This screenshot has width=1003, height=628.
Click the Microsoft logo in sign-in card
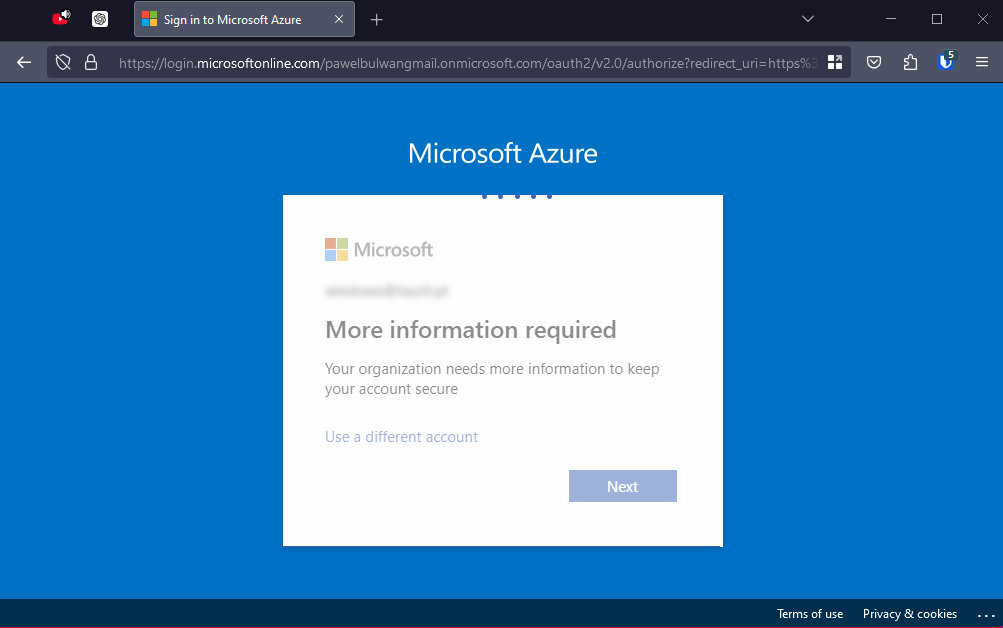point(379,249)
